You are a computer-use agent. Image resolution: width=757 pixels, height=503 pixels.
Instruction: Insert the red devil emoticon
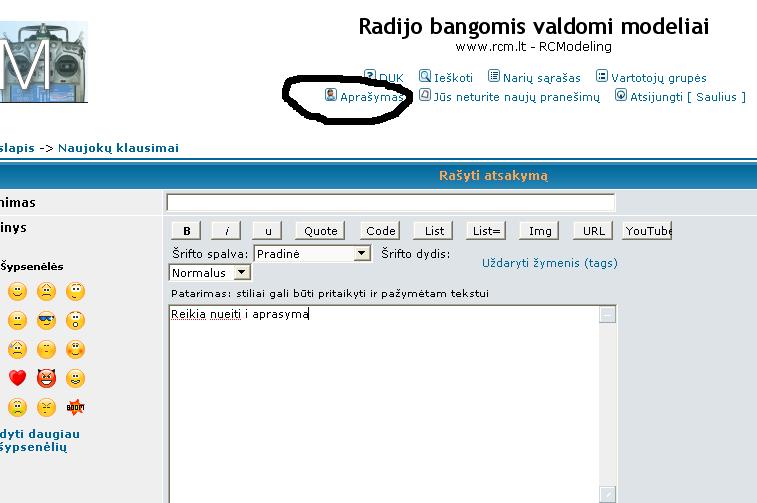click(x=46, y=379)
